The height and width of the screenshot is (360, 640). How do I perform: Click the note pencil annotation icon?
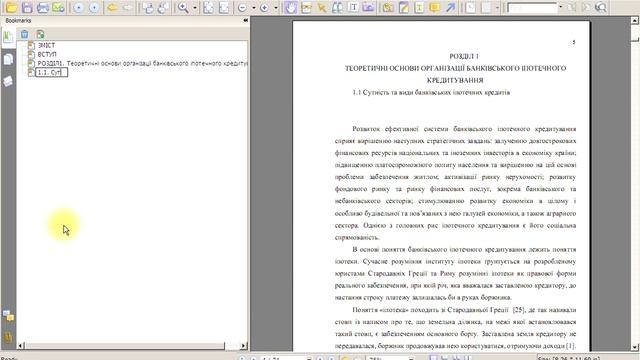click(x=404, y=7)
